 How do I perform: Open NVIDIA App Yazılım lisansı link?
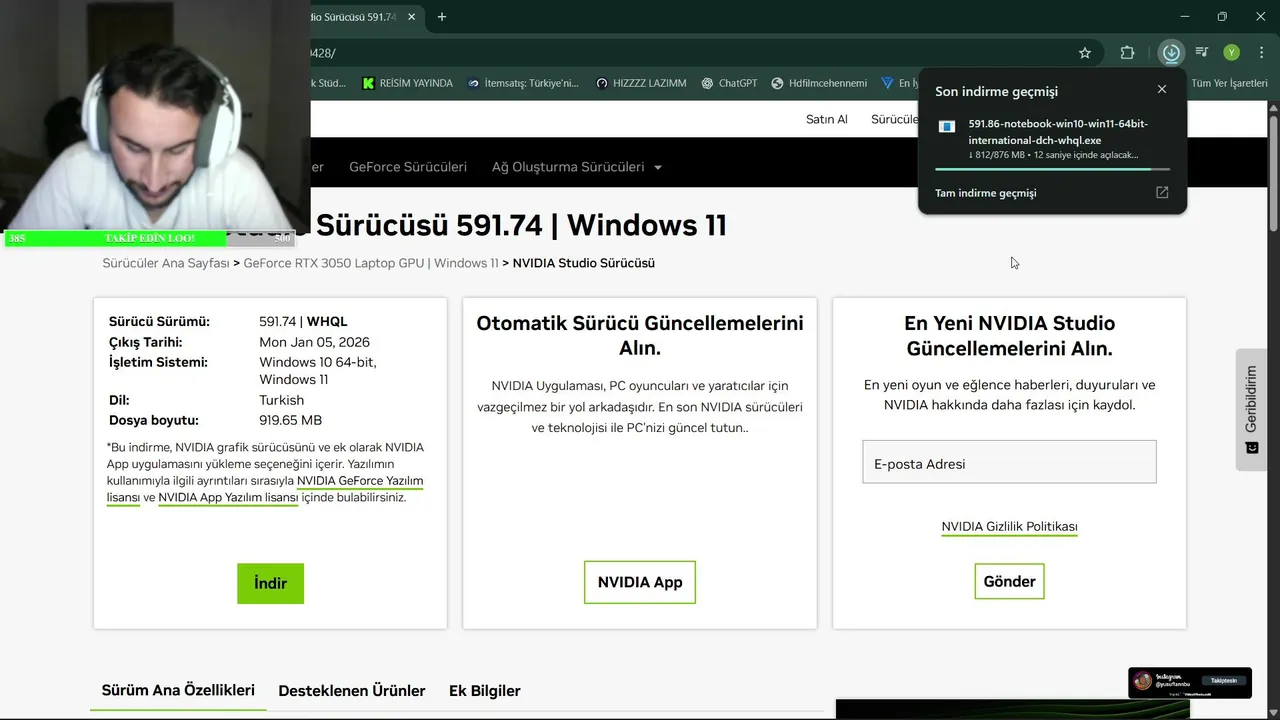pyautogui.click(x=228, y=497)
